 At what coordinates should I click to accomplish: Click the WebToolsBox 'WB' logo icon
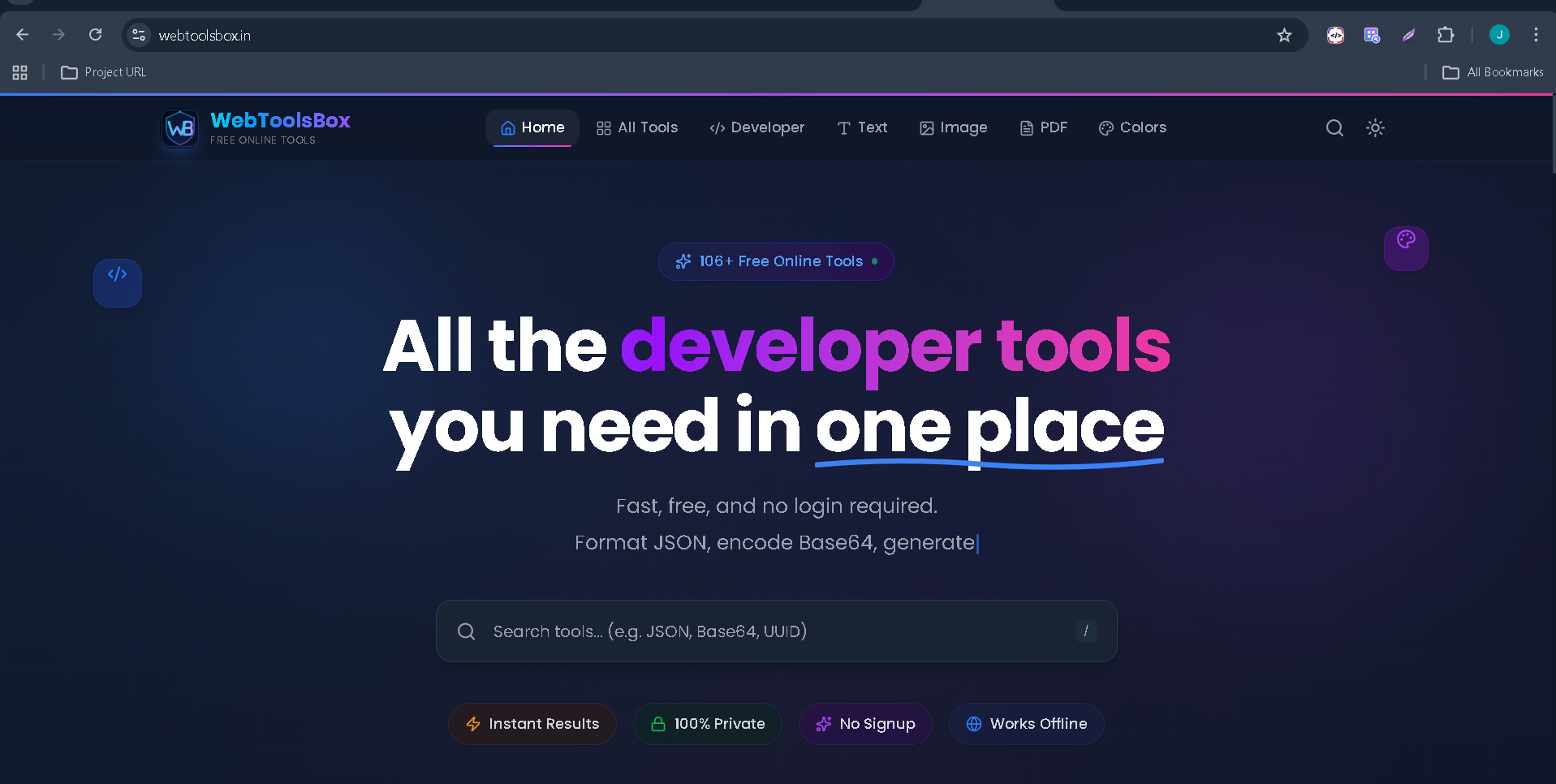click(179, 127)
